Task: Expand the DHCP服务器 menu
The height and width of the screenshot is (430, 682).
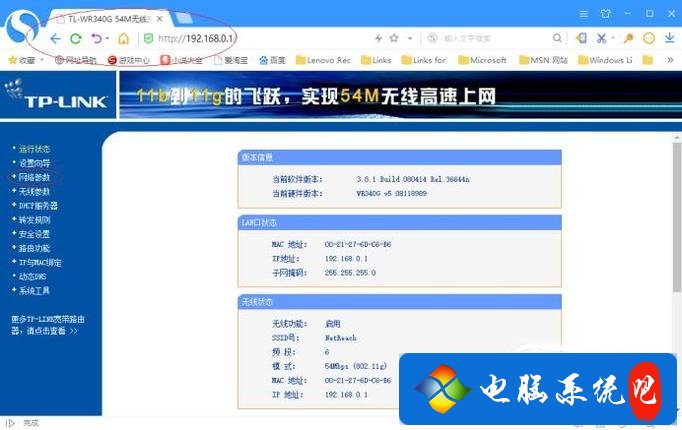Action: pos(38,206)
